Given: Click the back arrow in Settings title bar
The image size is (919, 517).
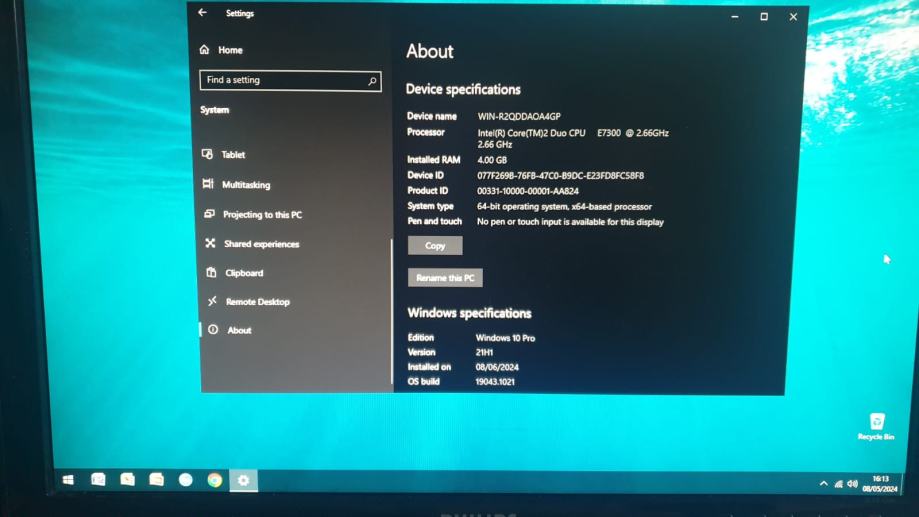Looking at the screenshot, I should 203,12.
